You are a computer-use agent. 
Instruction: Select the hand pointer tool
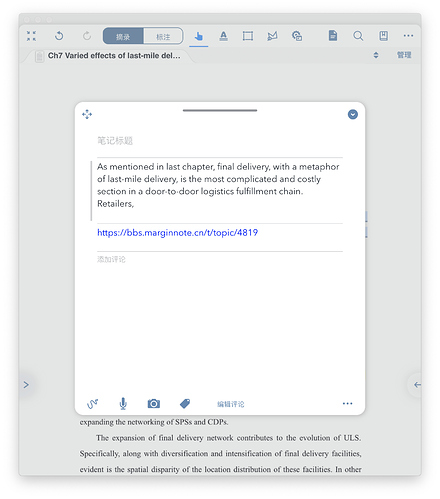tap(199, 36)
